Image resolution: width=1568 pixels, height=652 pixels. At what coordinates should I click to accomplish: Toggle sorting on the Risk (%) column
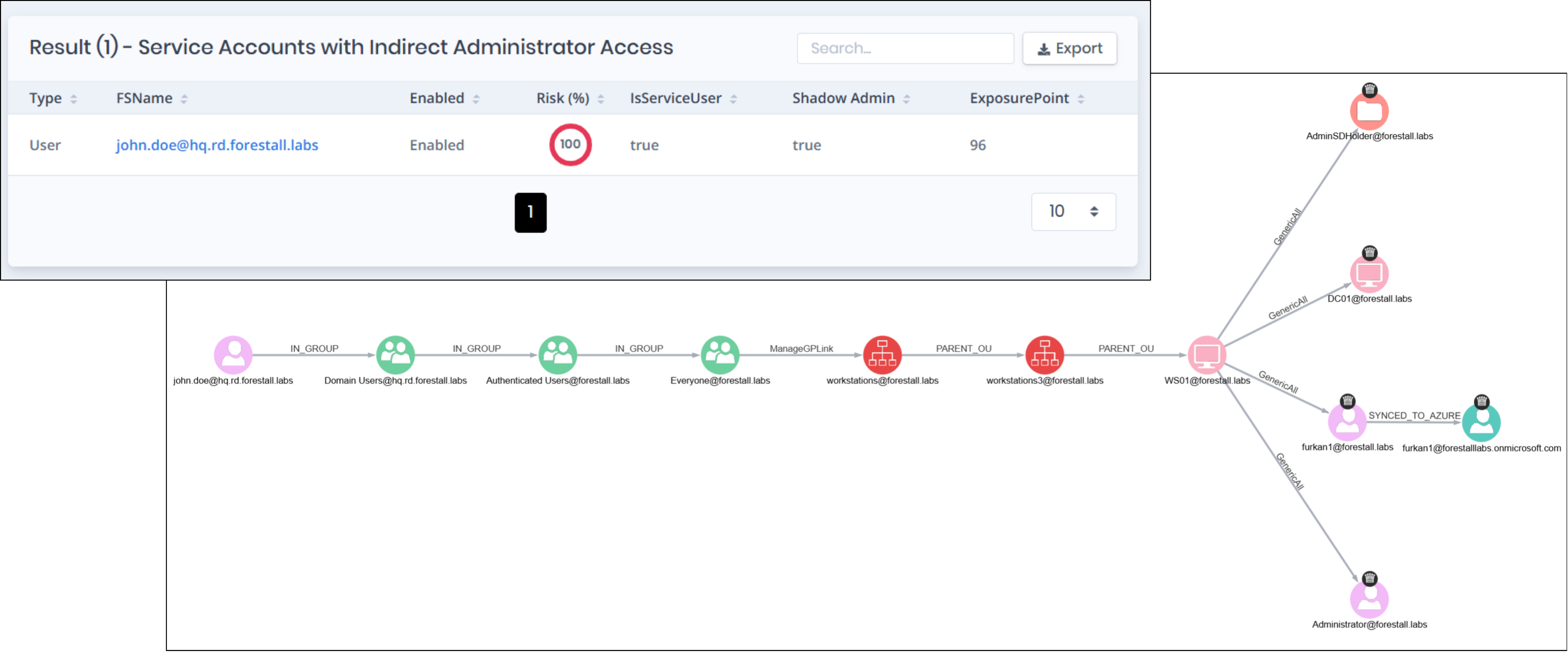602,98
